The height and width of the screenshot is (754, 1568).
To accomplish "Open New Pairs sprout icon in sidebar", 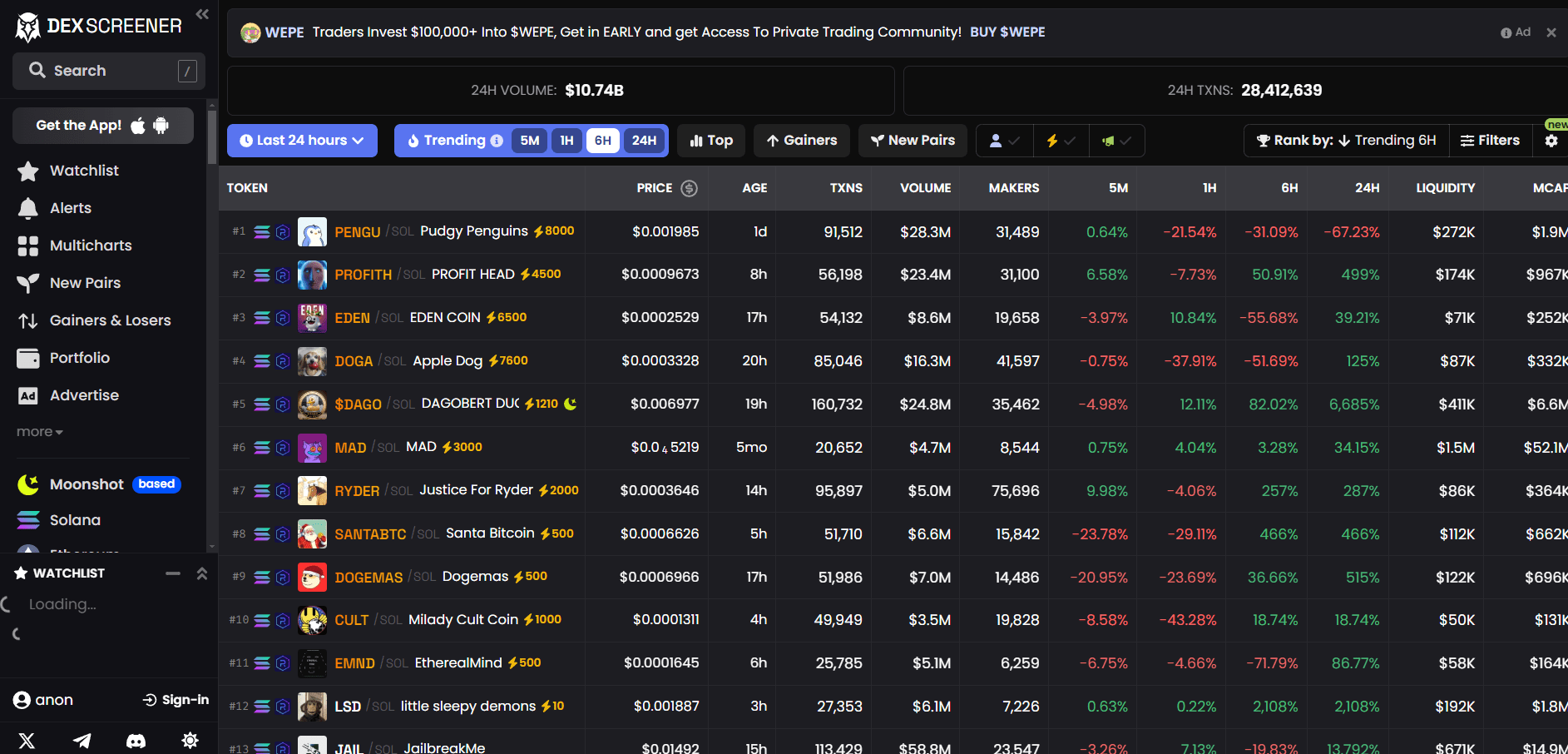I will pos(28,283).
